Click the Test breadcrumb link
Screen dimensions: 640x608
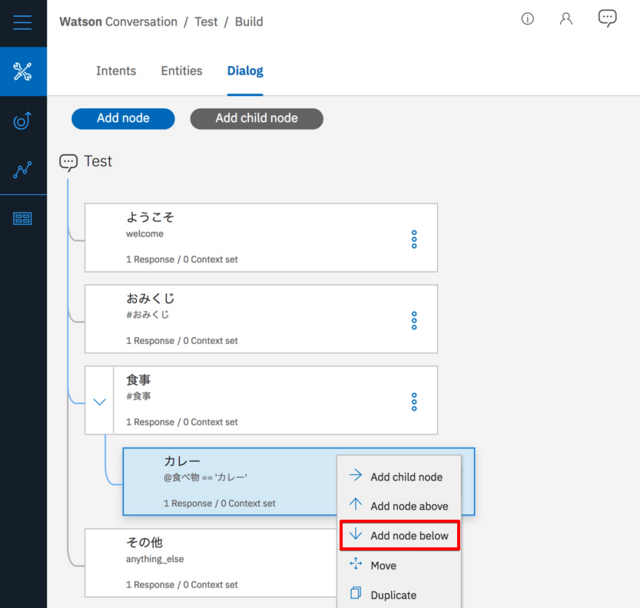pos(206,22)
